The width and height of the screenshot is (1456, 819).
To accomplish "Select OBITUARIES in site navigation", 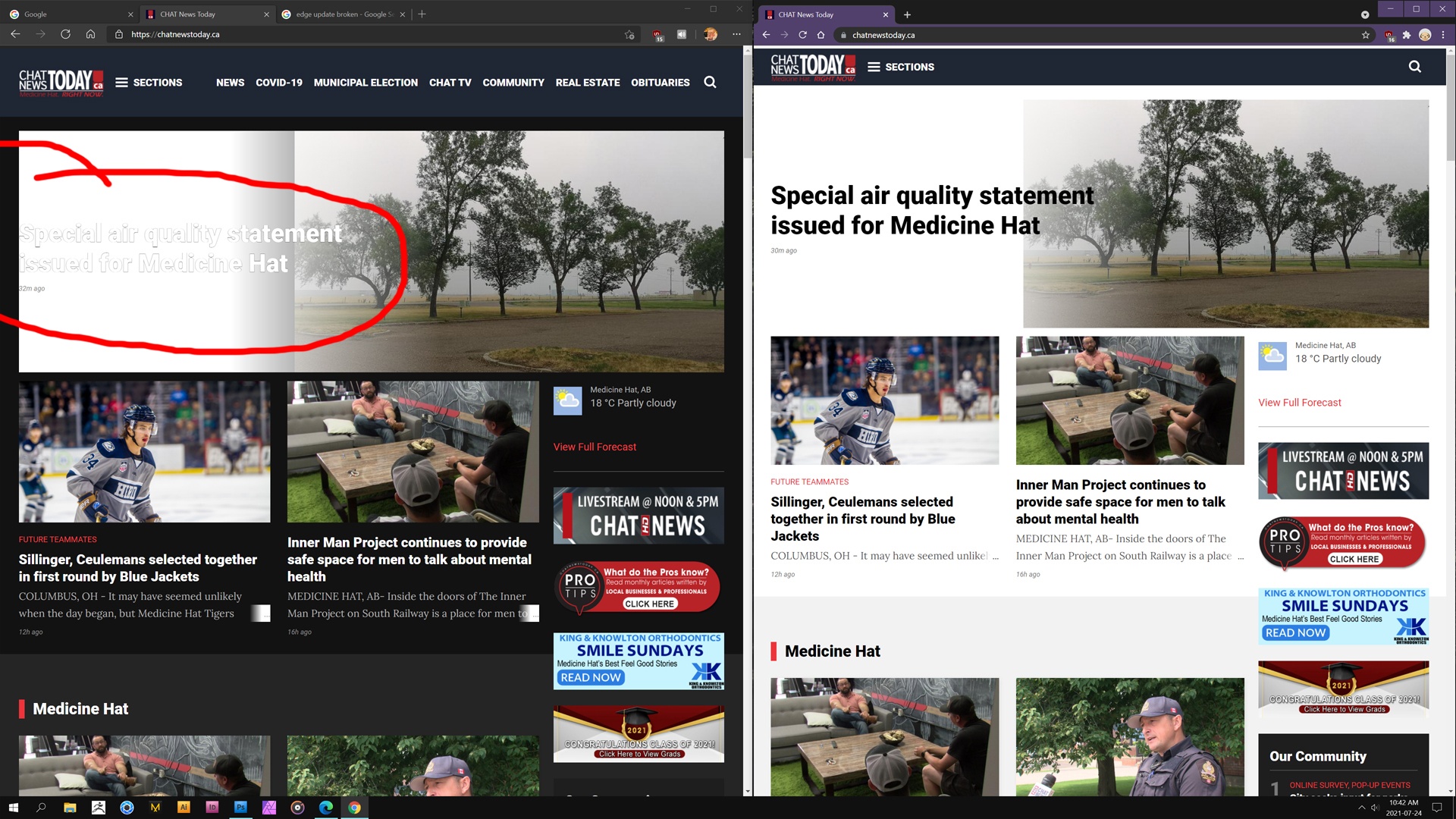I will (x=660, y=82).
